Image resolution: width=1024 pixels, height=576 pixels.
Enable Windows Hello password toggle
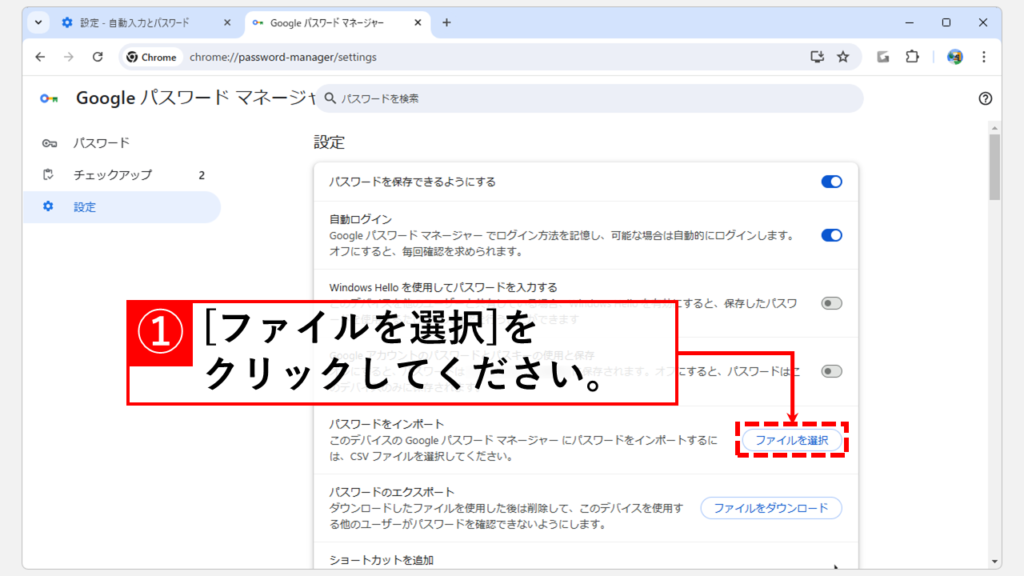[x=831, y=303]
